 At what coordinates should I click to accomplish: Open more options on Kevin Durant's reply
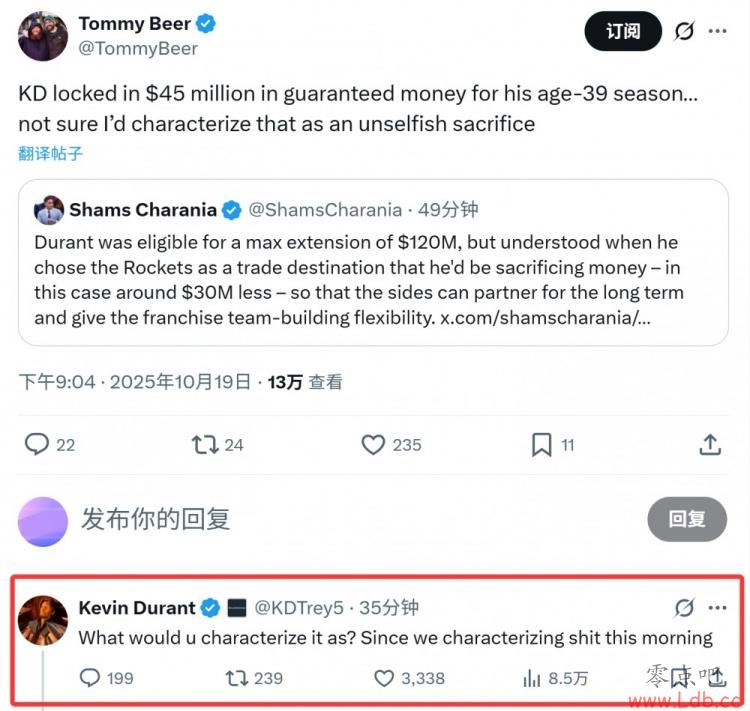pyautogui.click(x=718, y=607)
